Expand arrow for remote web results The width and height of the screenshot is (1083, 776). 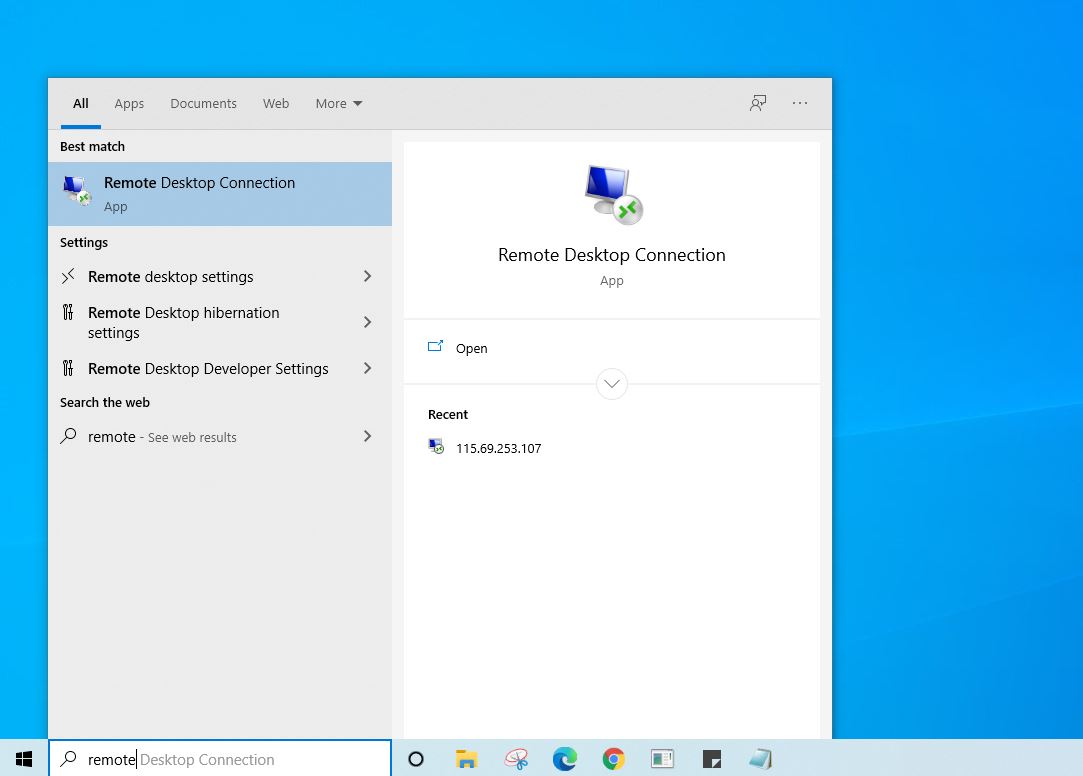coord(367,436)
